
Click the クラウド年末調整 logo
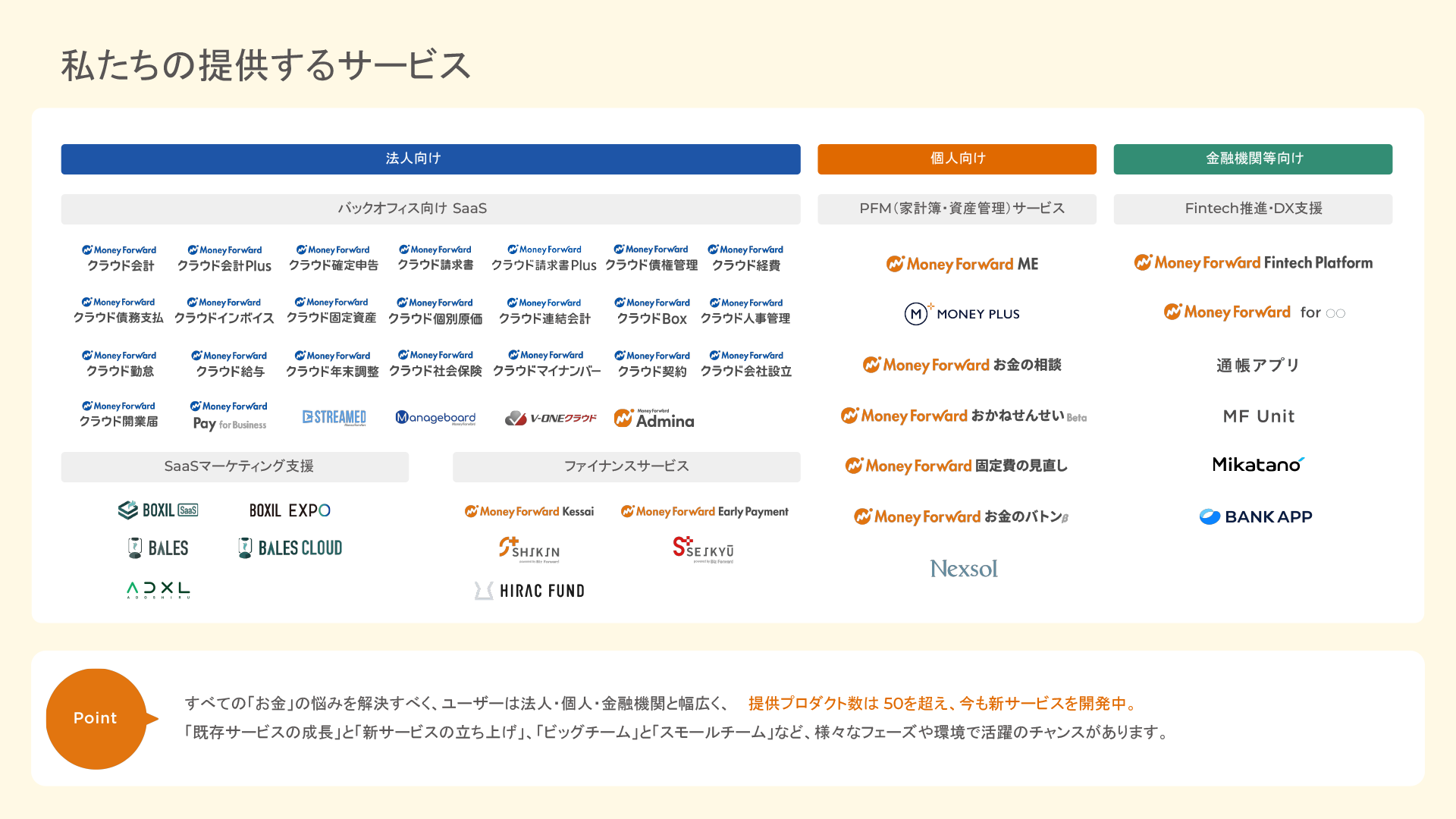[332, 364]
